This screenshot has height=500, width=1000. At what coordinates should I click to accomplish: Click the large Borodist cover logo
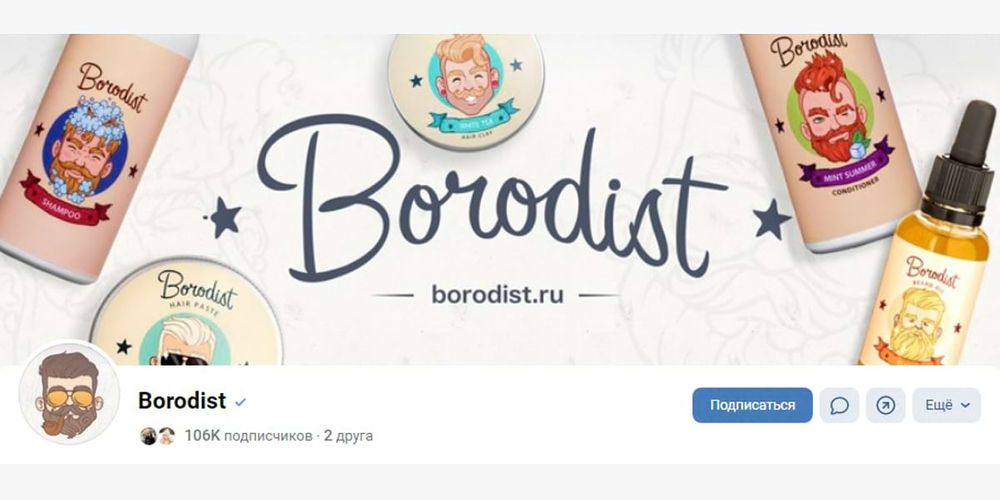tap(491, 198)
